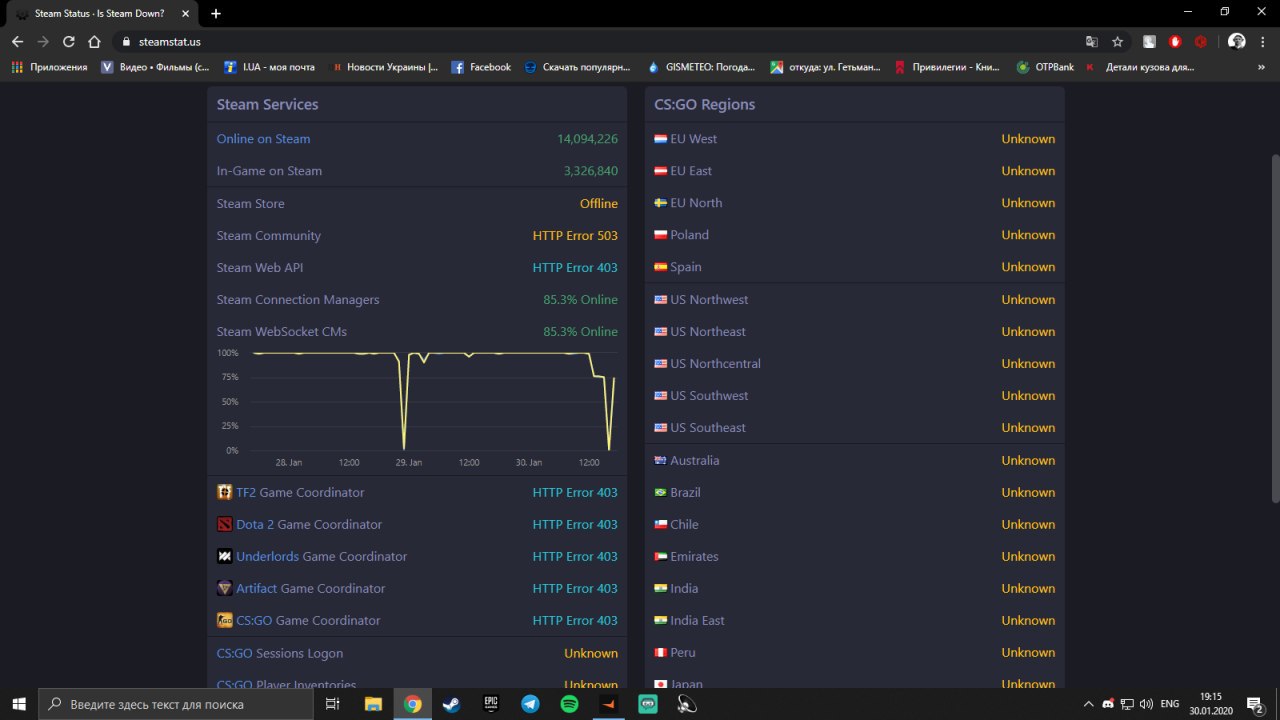Viewport: 1280px width, 720px height.
Task: Click the Steam WebSocket CMs label
Action: 282,332
